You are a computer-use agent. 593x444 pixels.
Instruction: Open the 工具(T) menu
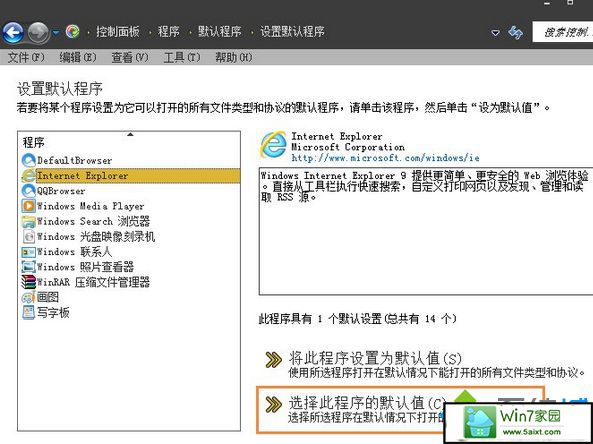[182, 57]
